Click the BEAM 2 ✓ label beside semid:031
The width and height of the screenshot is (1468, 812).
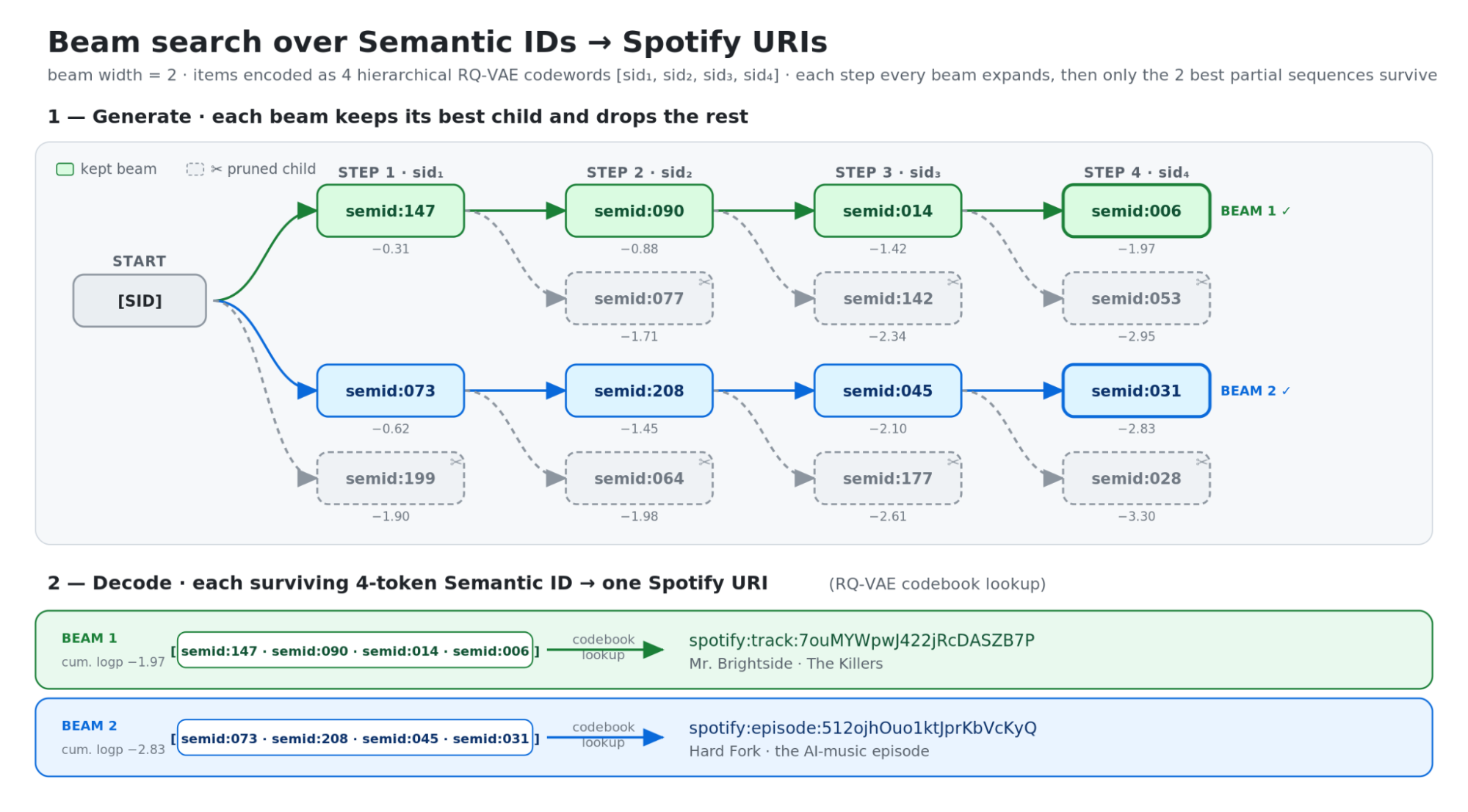point(1255,391)
